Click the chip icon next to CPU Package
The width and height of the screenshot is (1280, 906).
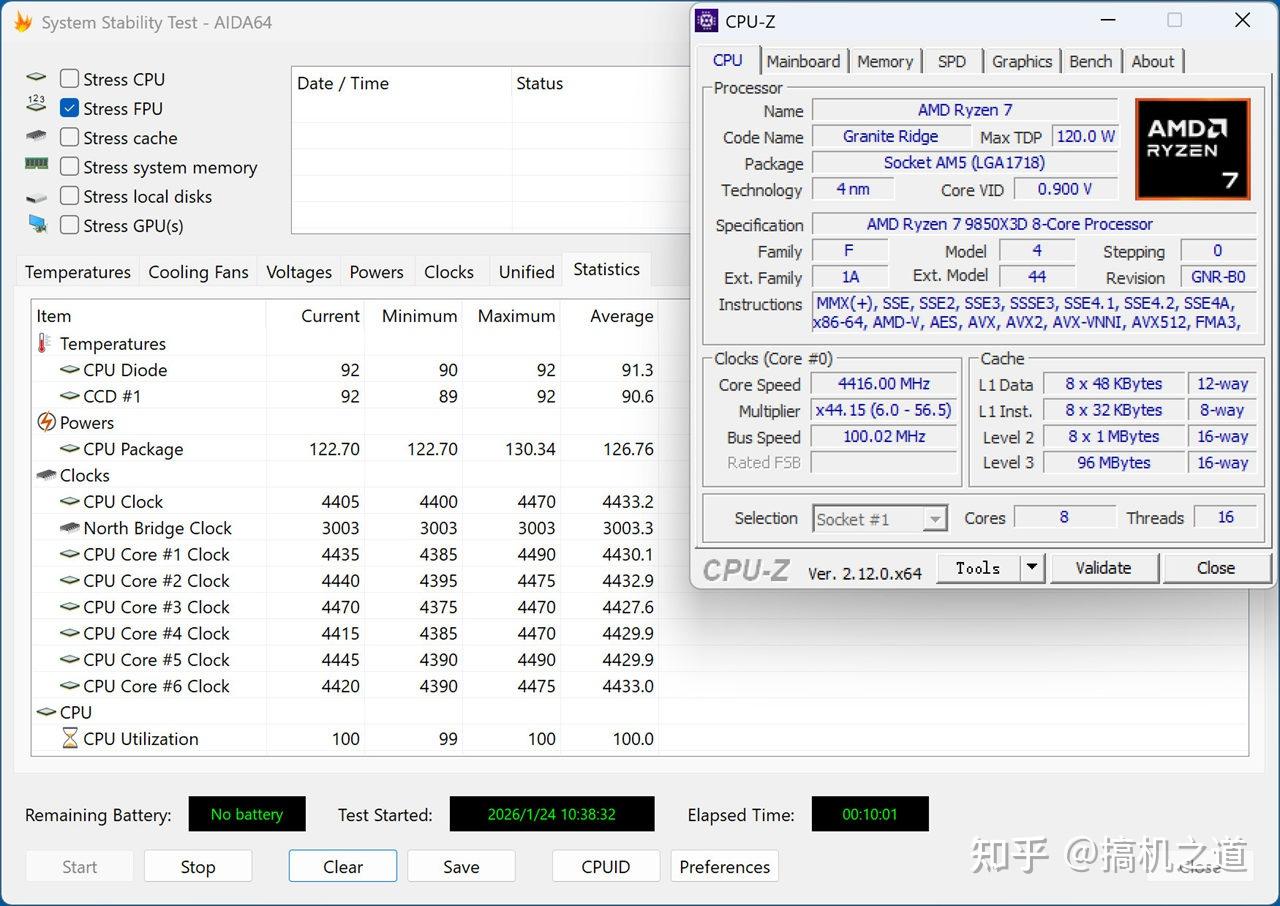click(x=69, y=449)
